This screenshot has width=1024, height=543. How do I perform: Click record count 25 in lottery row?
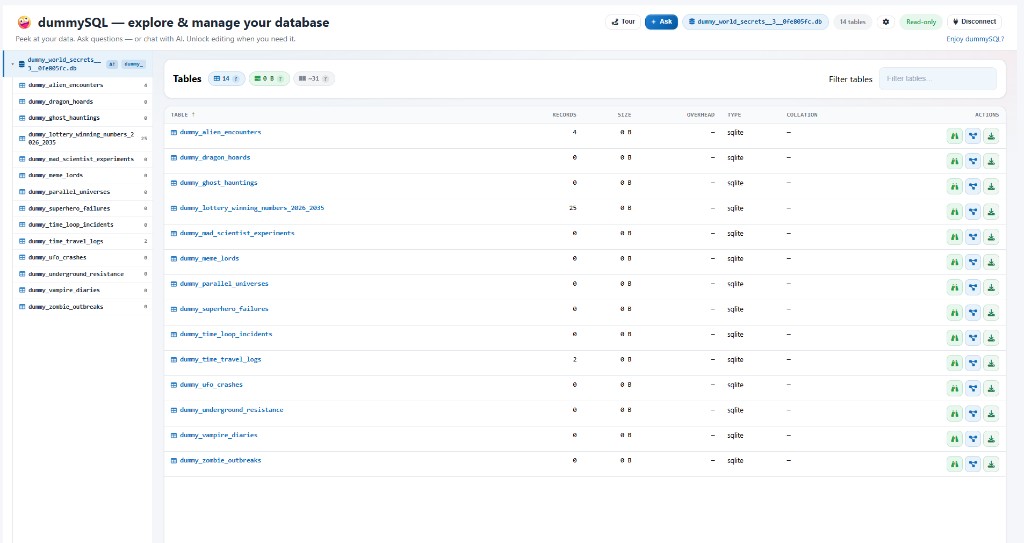click(x=573, y=208)
